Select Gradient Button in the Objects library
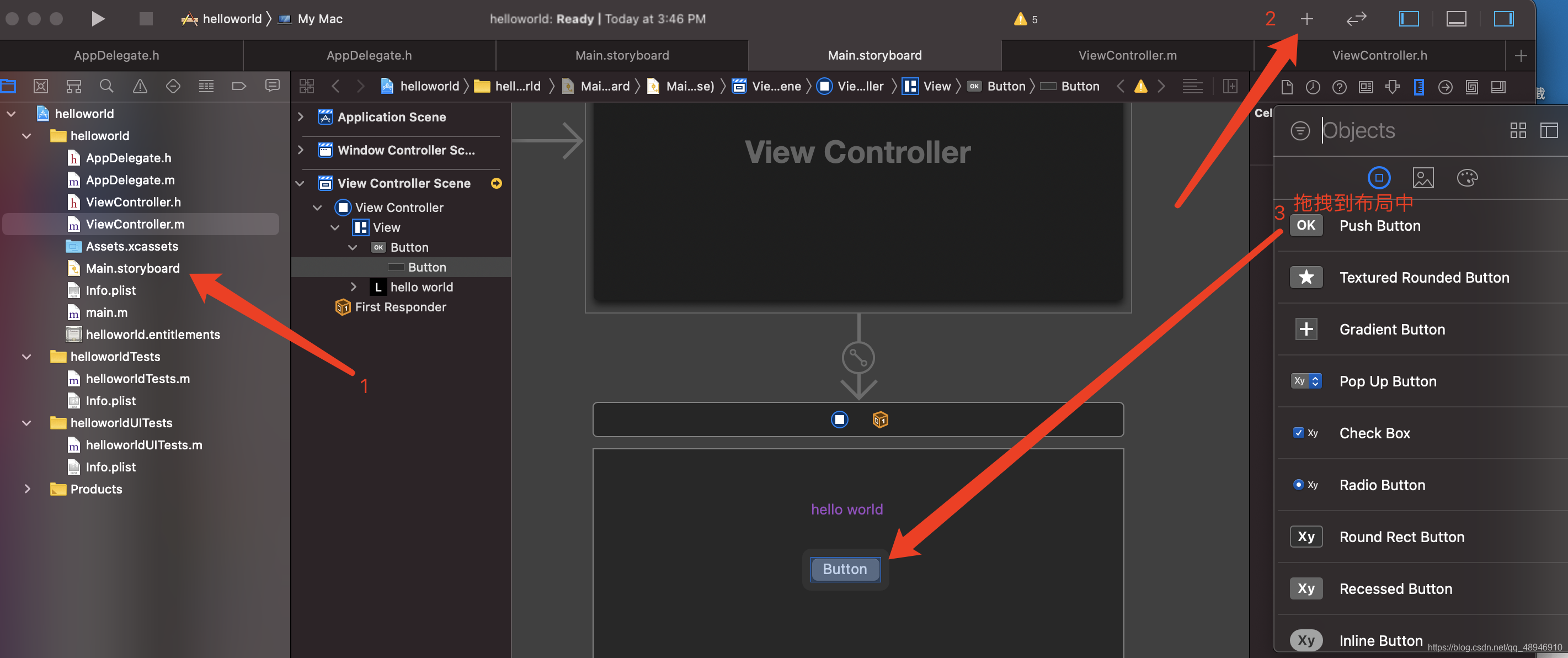 [x=1421, y=329]
